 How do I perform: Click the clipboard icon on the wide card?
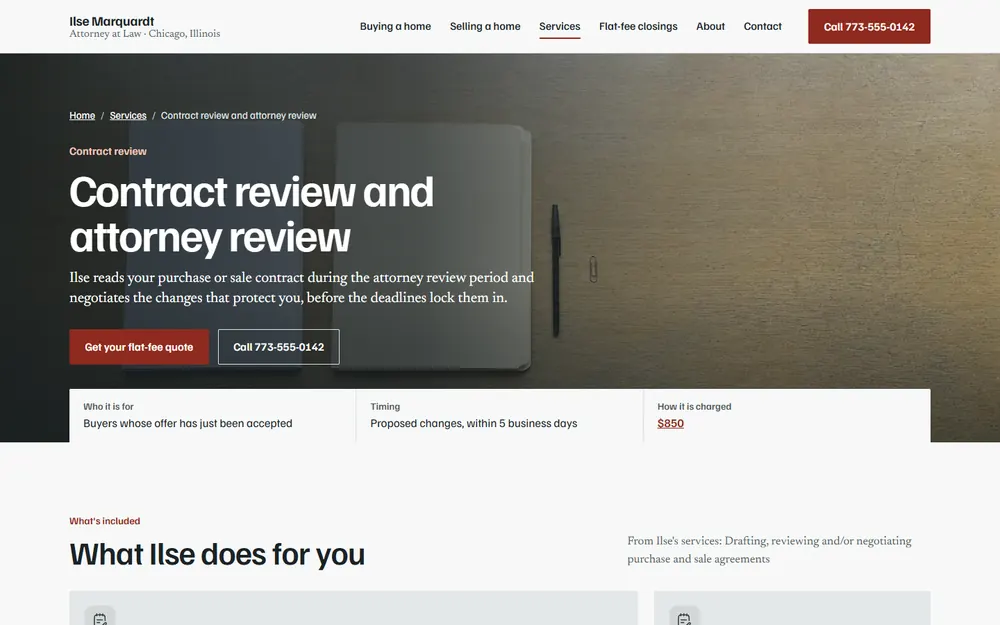pos(100,617)
